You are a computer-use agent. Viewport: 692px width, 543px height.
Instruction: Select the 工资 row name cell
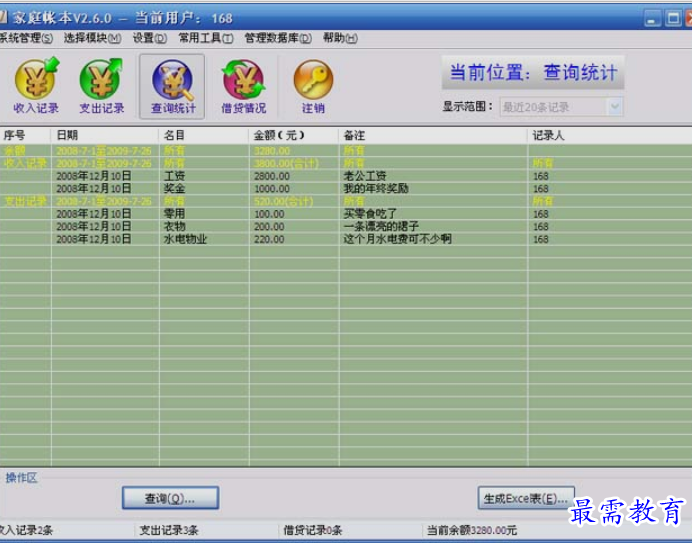(174, 176)
